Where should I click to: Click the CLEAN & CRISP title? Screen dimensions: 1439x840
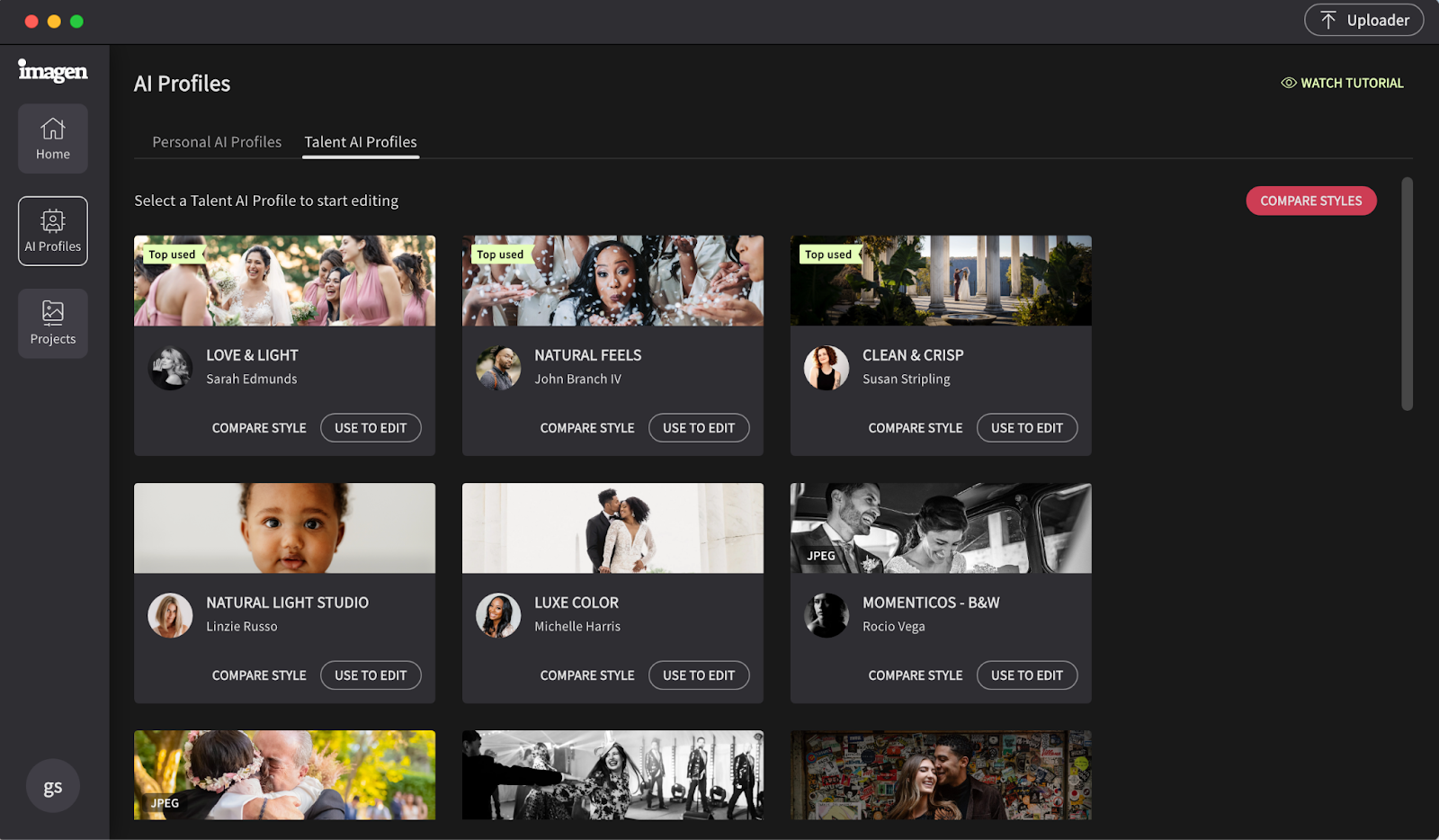pos(913,355)
